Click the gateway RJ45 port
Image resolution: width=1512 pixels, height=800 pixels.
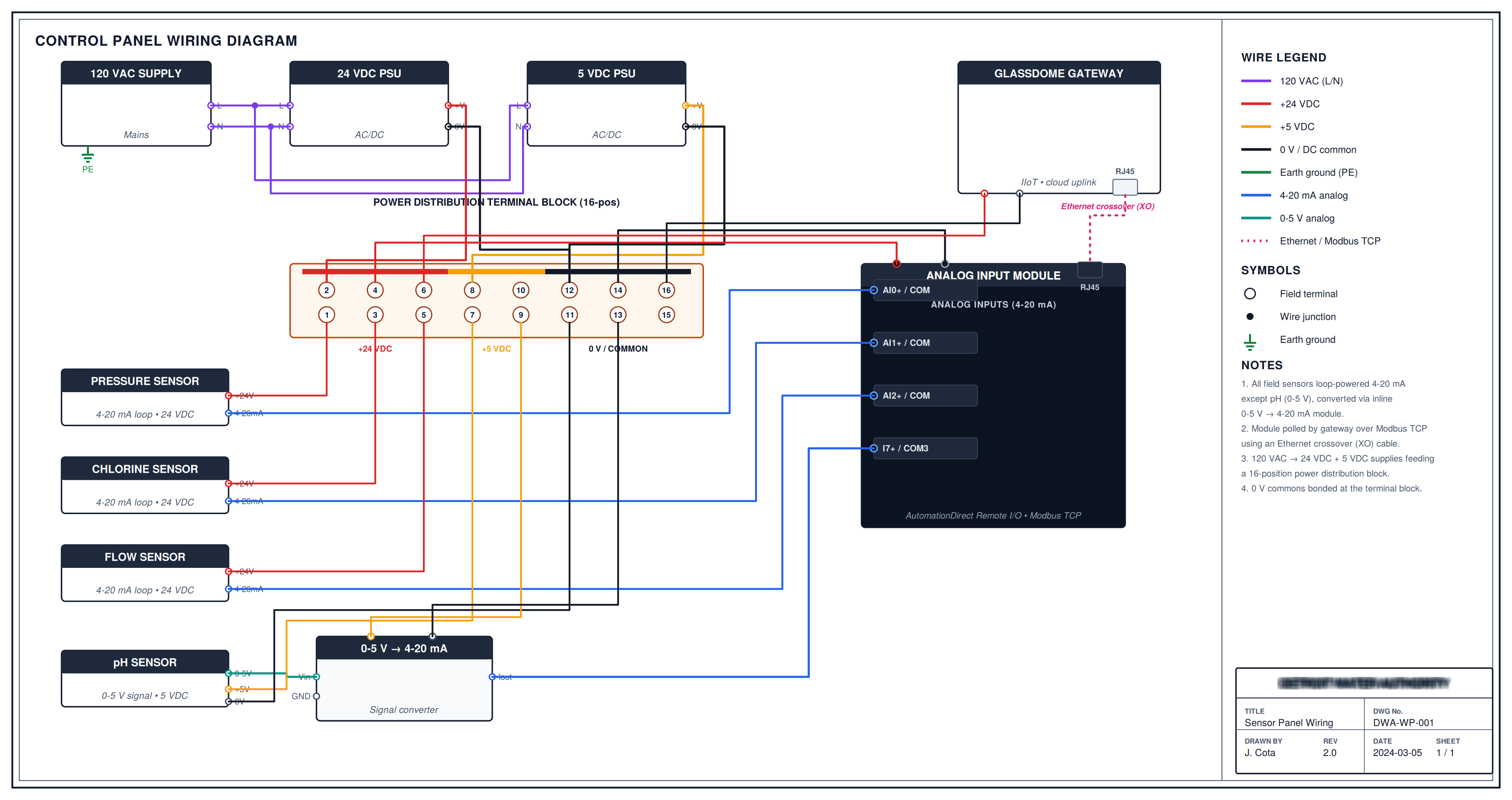tap(1125, 187)
